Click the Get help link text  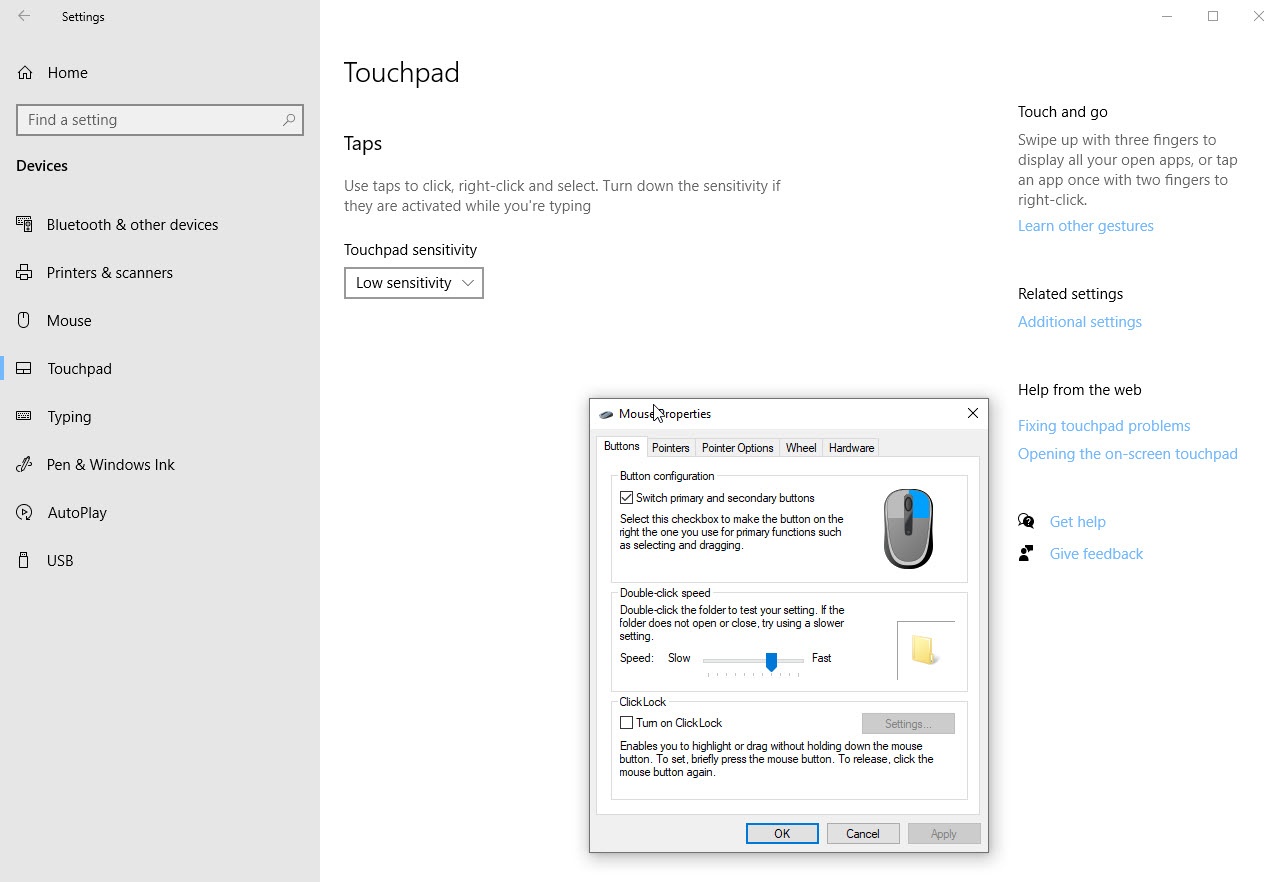point(1078,522)
